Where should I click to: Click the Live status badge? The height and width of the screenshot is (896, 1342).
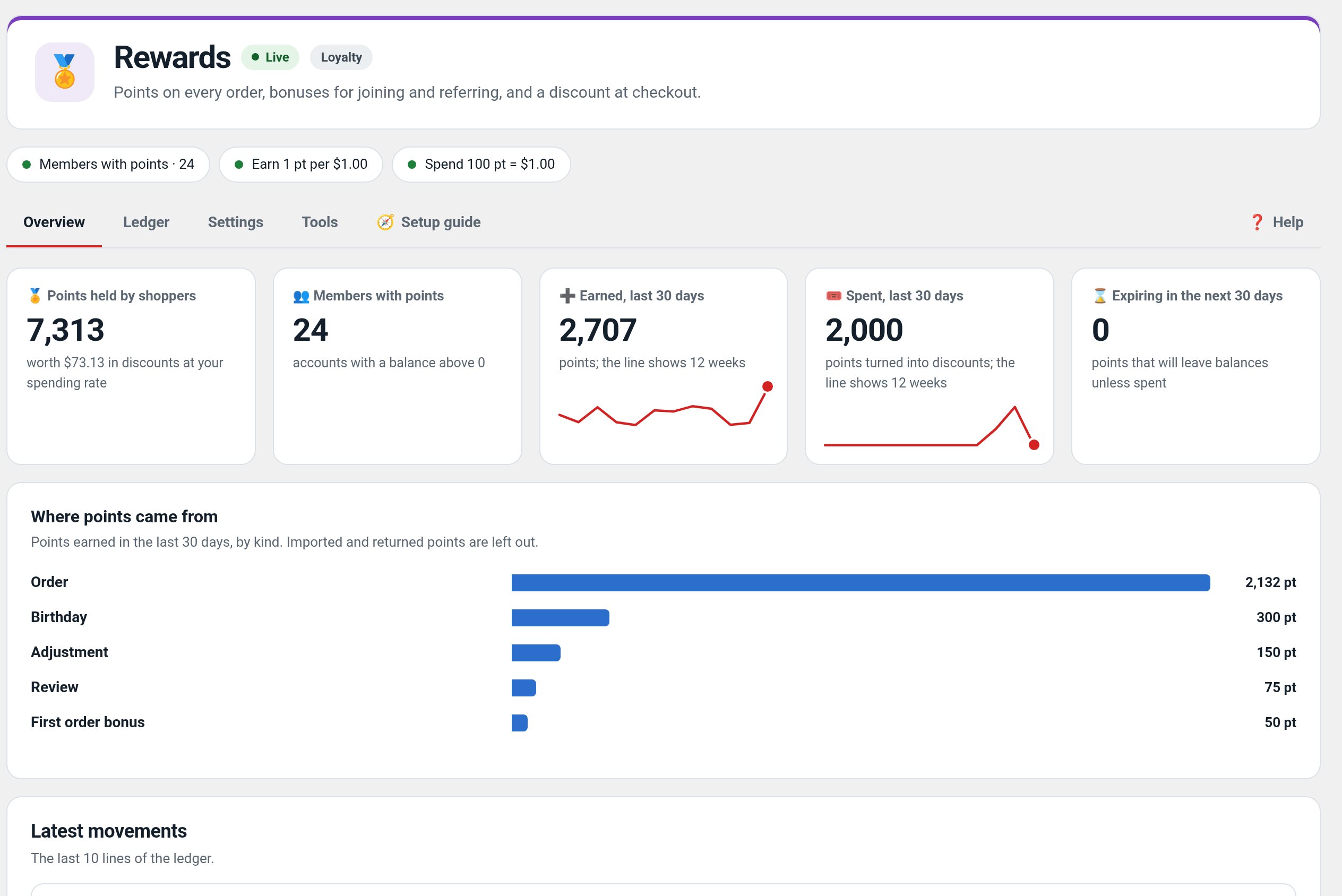(270, 57)
